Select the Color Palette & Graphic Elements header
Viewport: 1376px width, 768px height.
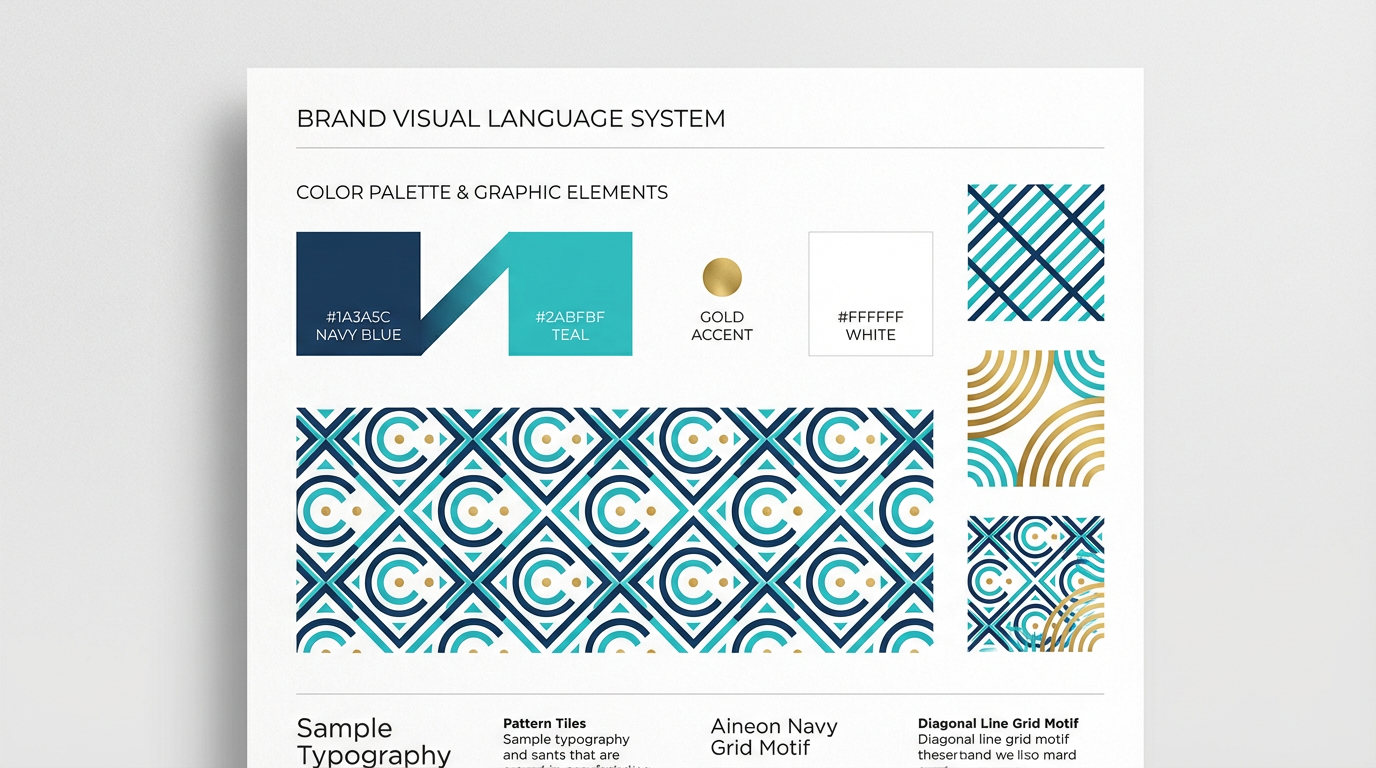click(482, 192)
